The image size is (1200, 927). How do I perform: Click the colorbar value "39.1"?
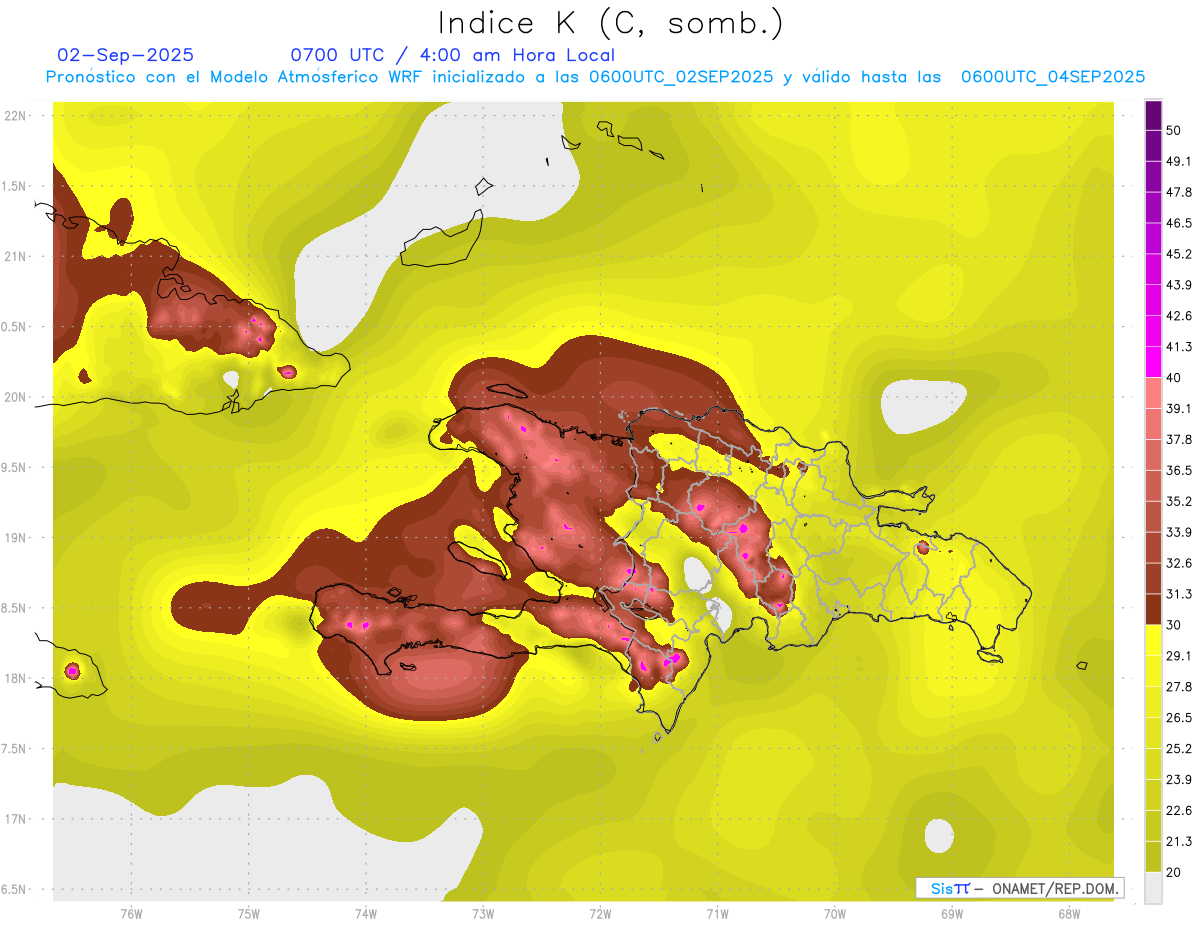(x=1179, y=408)
